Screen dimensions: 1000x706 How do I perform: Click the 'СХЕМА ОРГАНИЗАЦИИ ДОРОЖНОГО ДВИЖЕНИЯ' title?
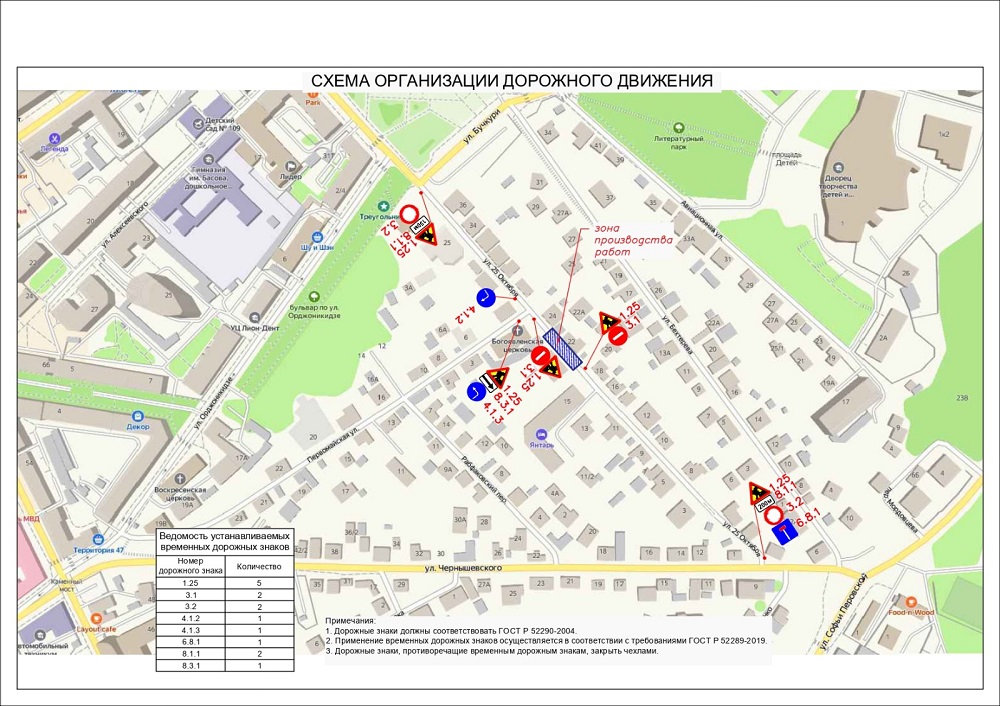510,82
